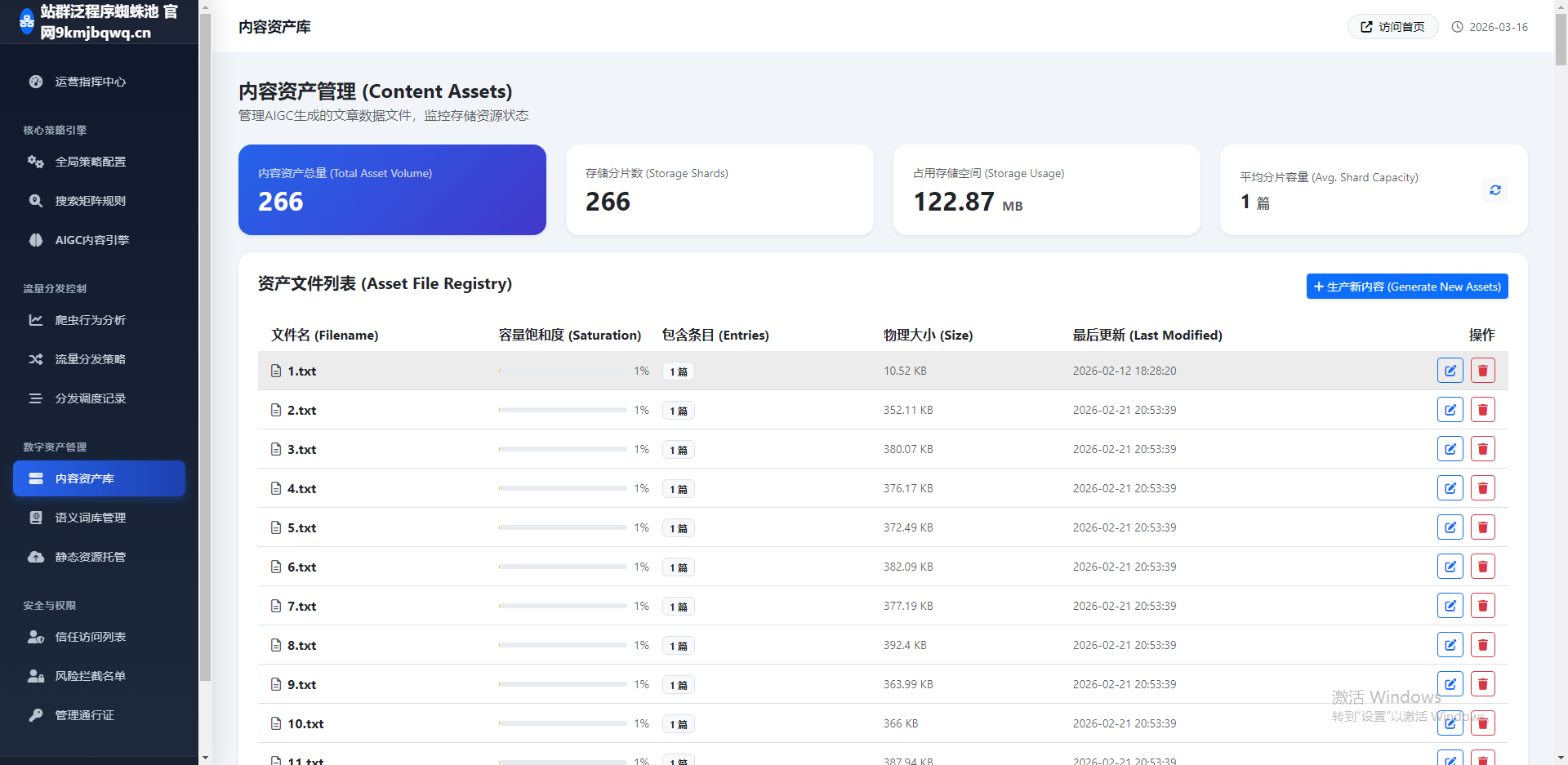Edit the 9.txt file entry
Image resolution: width=1568 pixels, height=765 pixels.
coord(1450,684)
